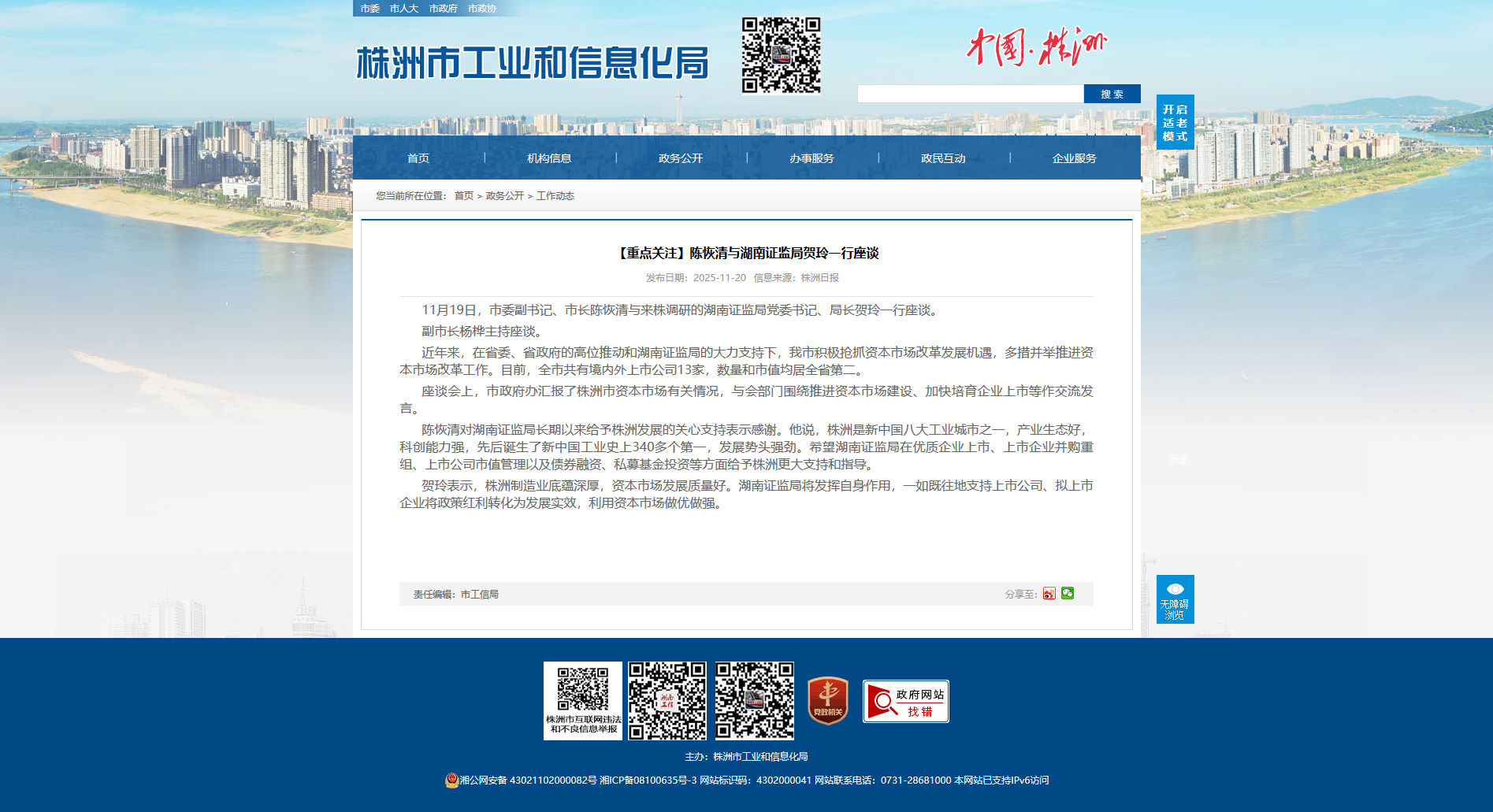Open the 湘公网安备 43021102000082号 link

click(x=528, y=780)
